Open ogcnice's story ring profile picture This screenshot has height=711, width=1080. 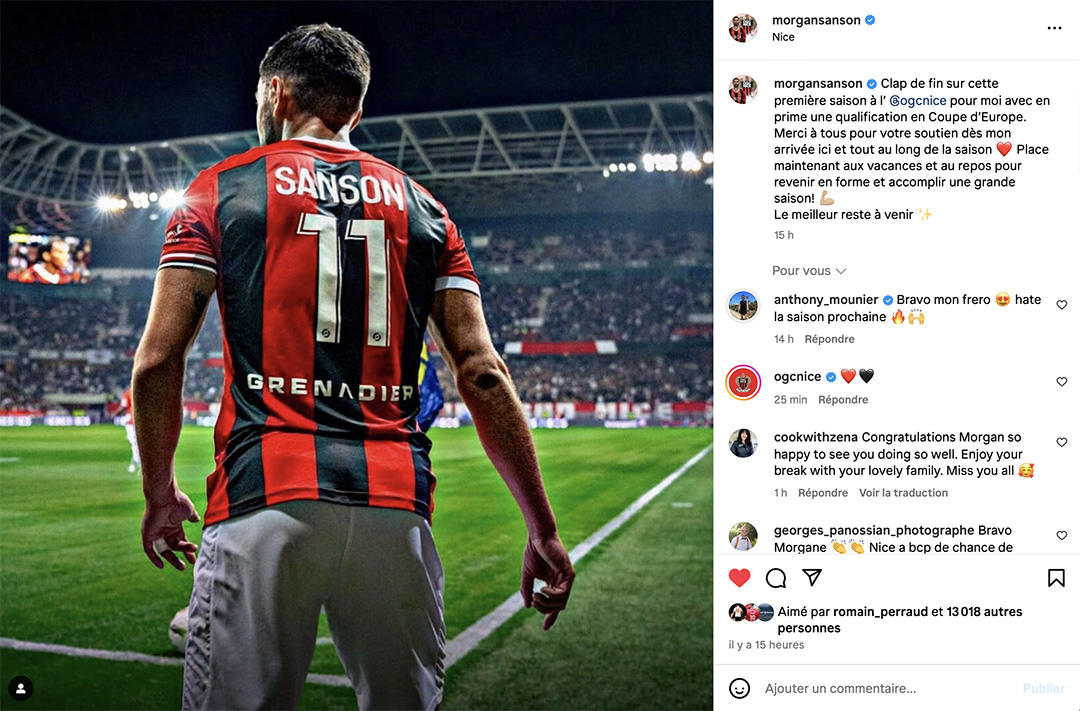coord(743,382)
